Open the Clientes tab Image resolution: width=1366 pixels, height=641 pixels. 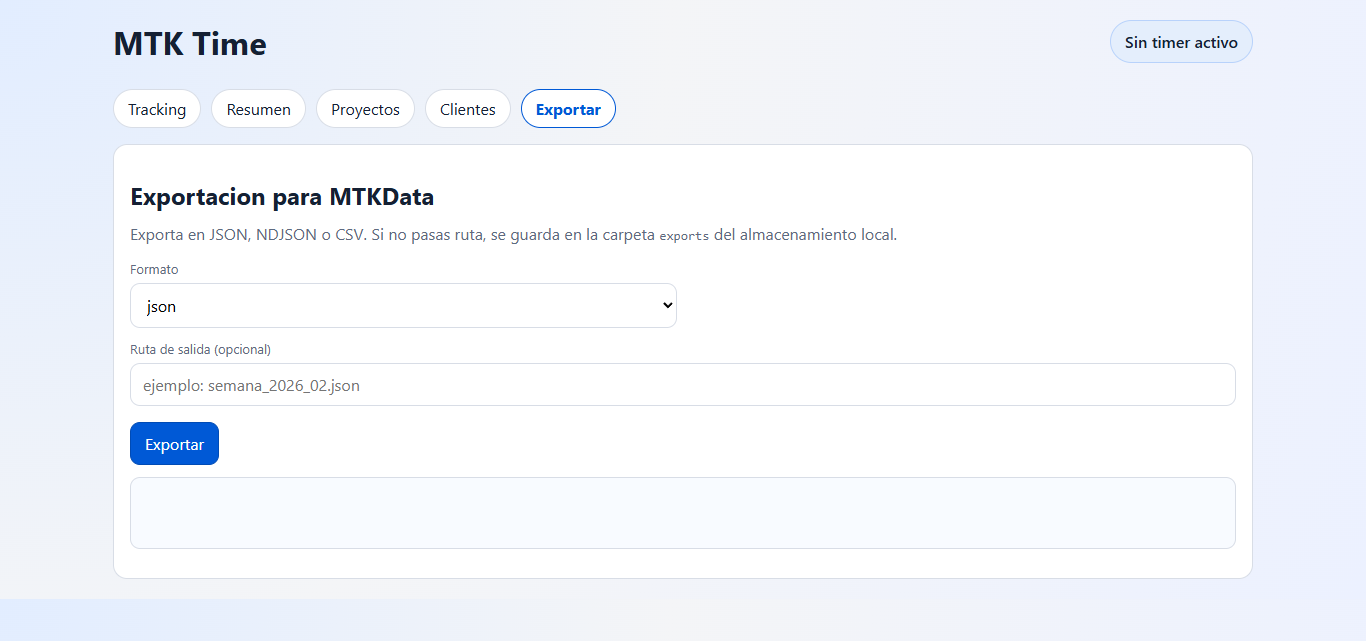point(467,108)
